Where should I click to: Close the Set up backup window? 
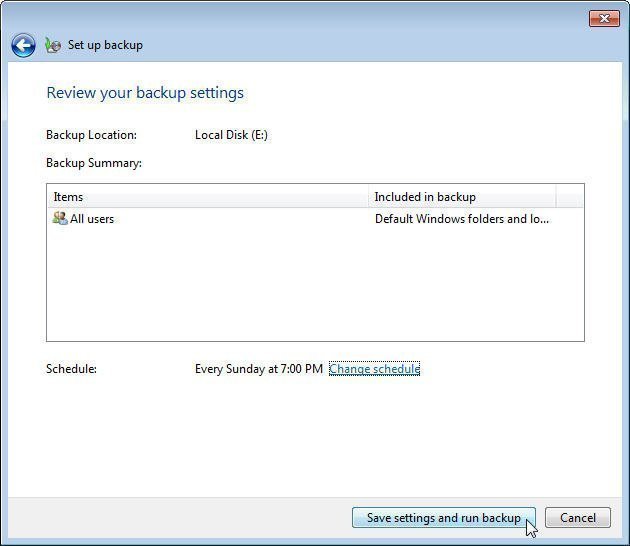click(603, 18)
